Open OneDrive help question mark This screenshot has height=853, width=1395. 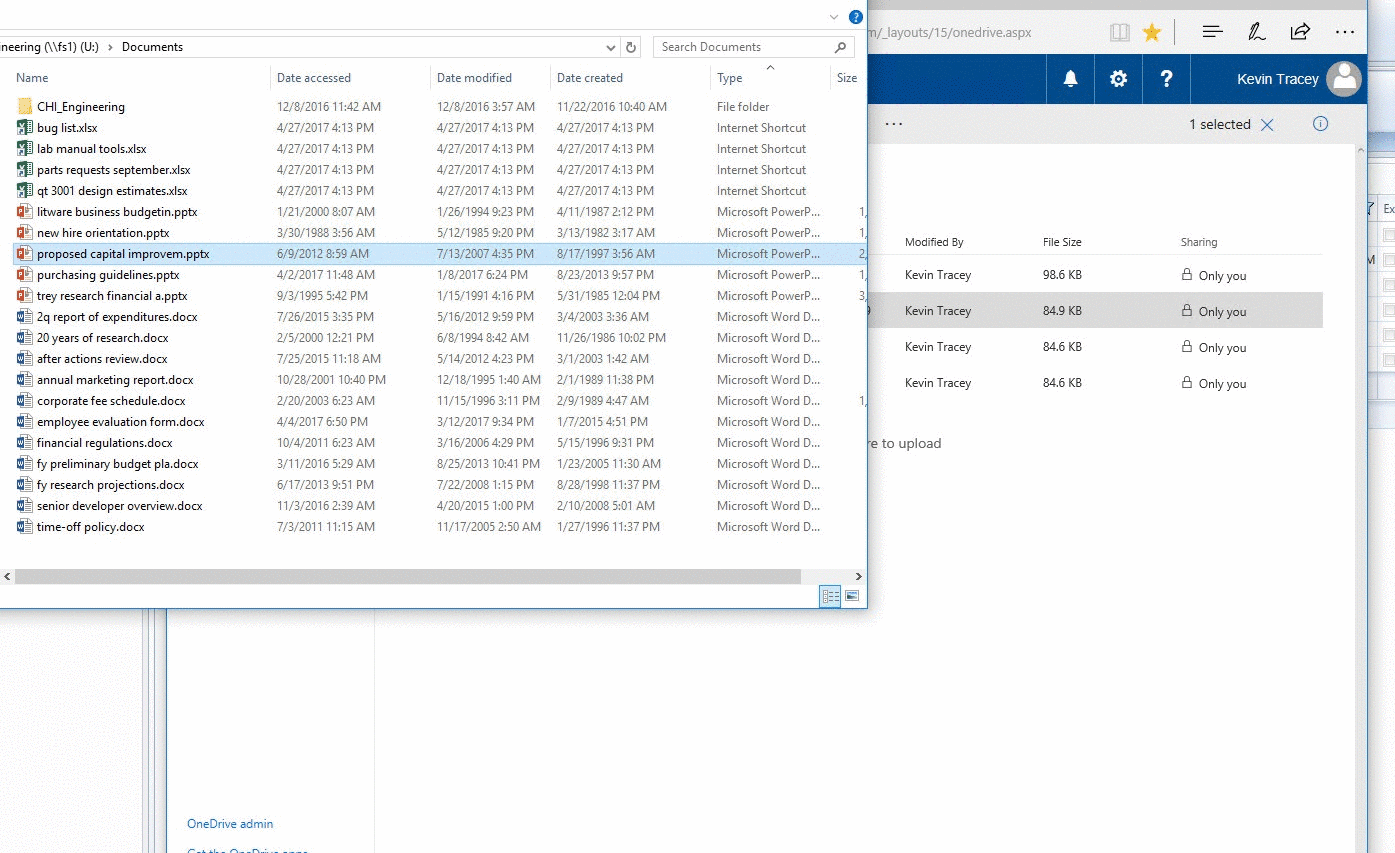click(x=1167, y=79)
